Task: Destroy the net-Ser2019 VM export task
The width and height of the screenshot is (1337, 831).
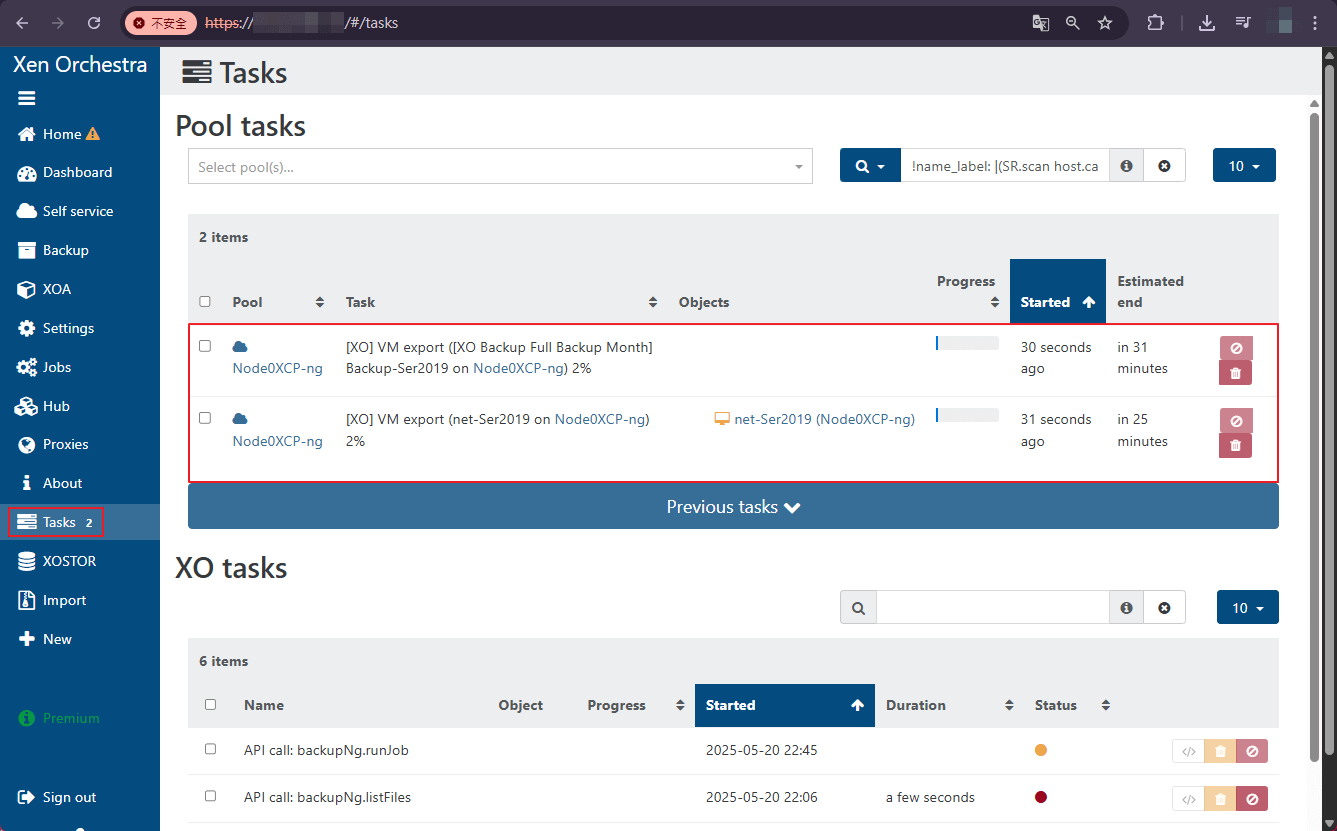Action: click(x=1235, y=445)
